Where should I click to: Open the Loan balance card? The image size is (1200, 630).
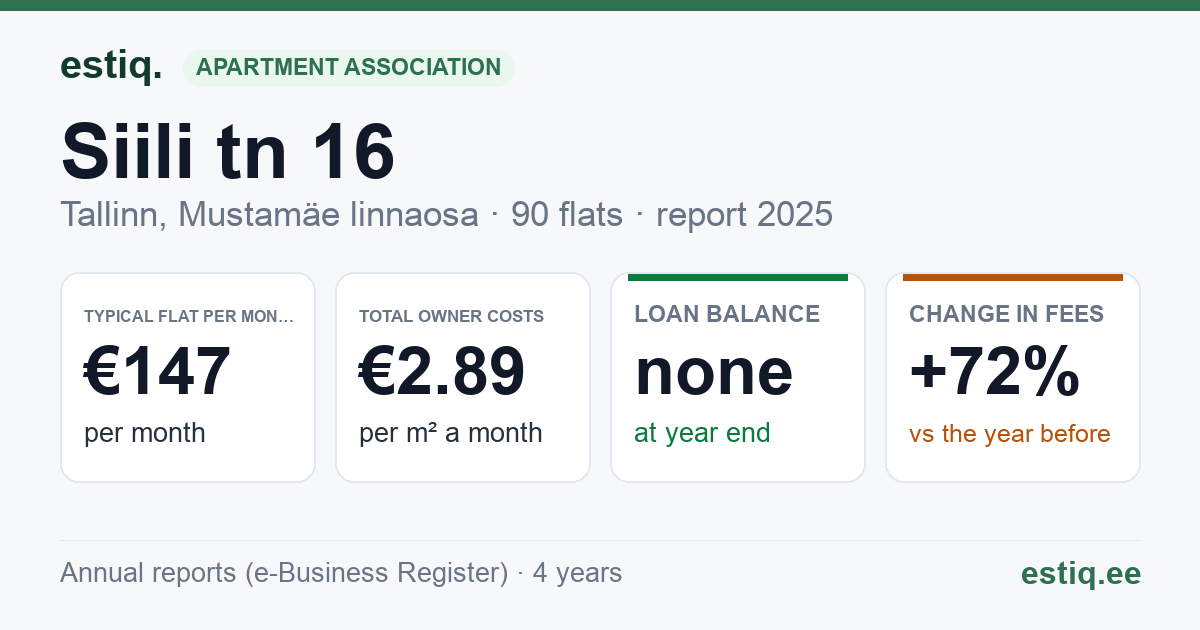(738, 377)
